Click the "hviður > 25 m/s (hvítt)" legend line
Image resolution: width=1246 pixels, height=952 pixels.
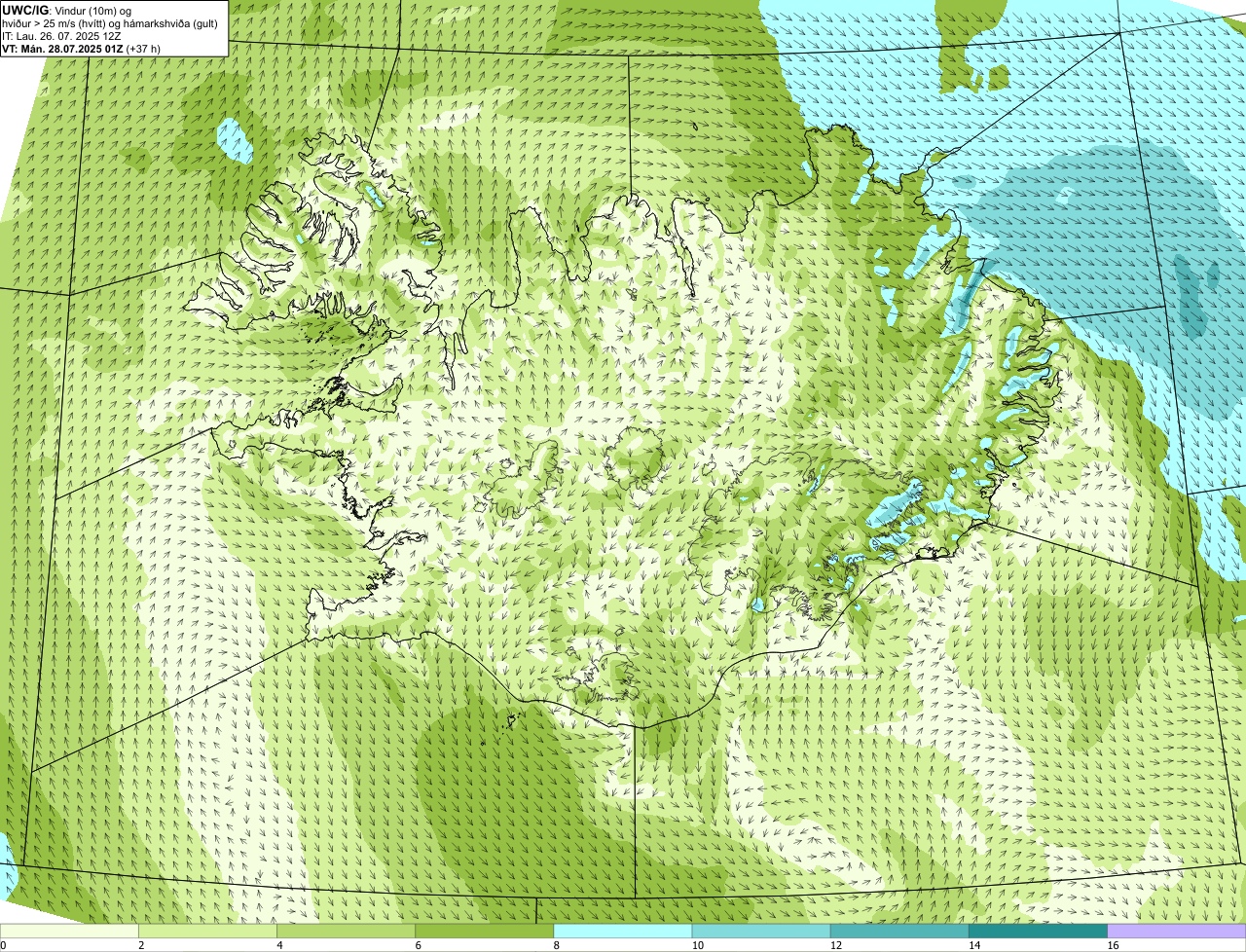pyautogui.click(x=110, y=23)
